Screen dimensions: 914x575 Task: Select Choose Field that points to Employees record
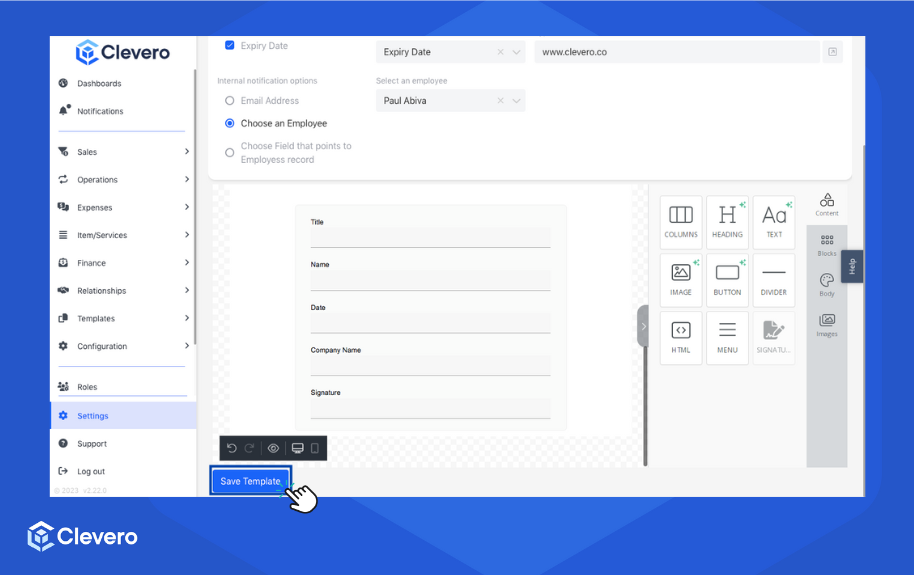pos(230,152)
